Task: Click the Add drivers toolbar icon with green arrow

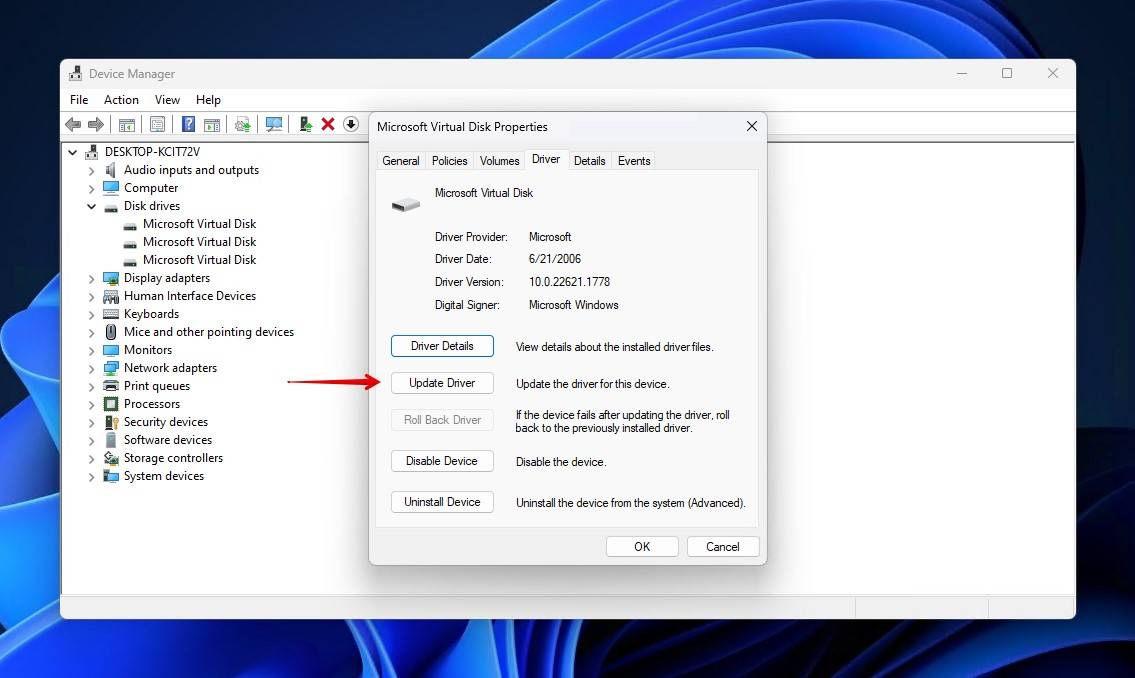Action: click(305, 124)
